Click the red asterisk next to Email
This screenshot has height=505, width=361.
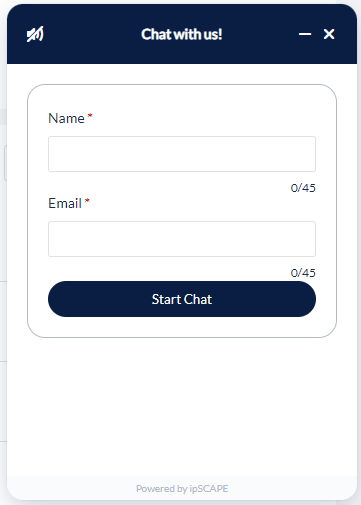coord(87,201)
